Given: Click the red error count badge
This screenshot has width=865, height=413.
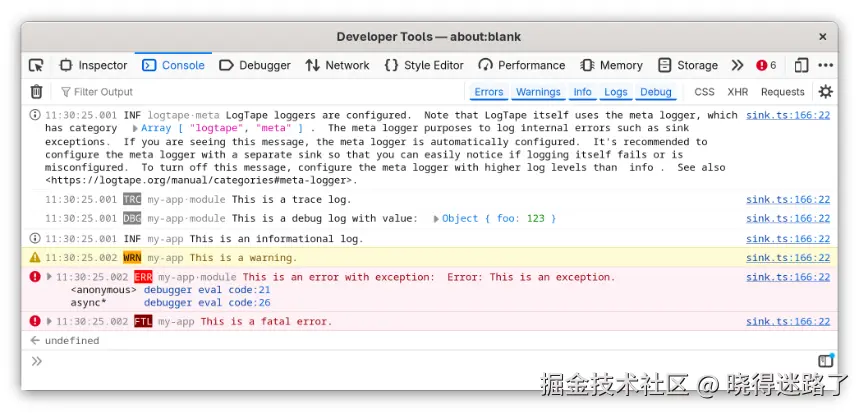Looking at the screenshot, I should click(x=766, y=65).
